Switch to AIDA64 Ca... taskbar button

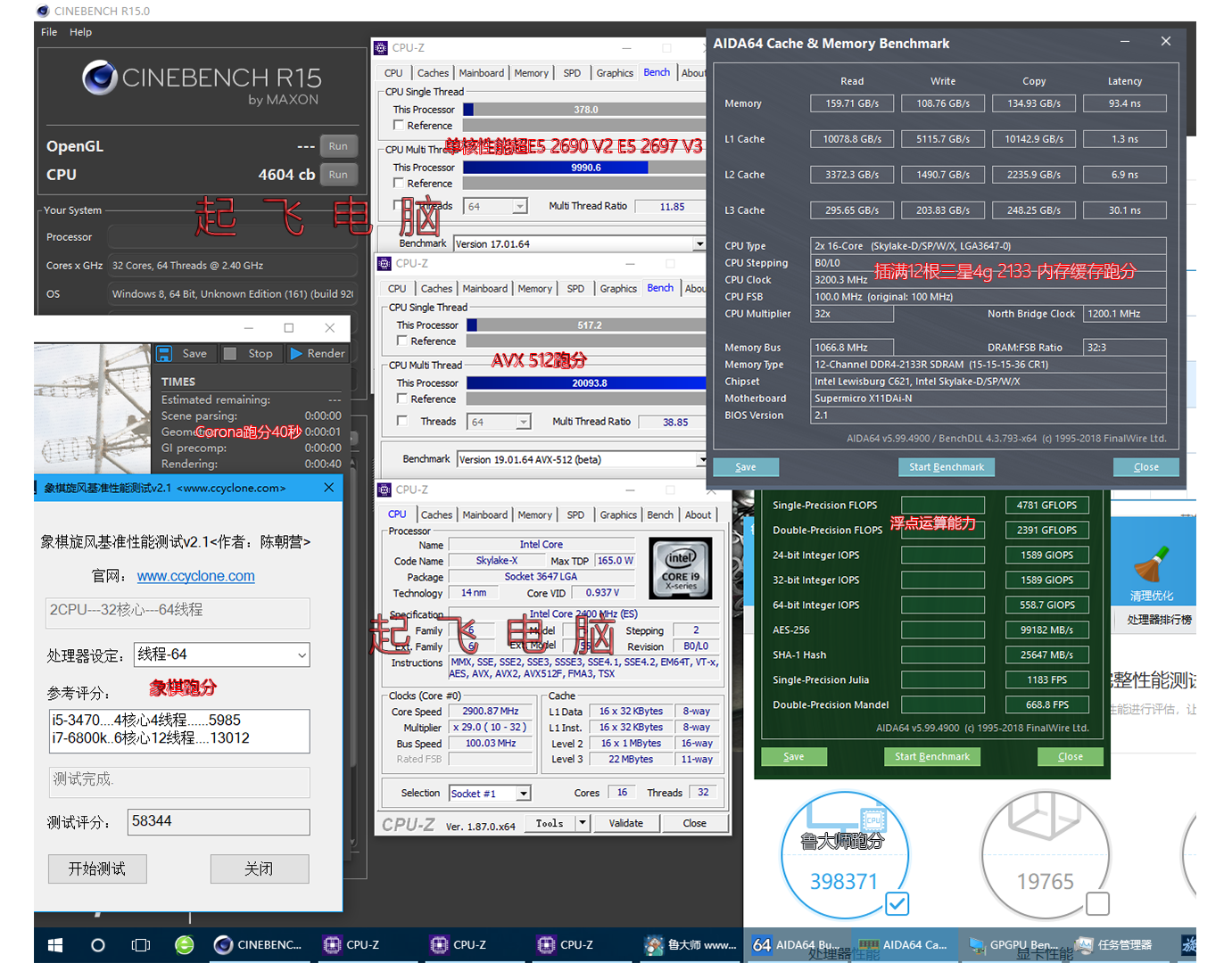pos(904,945)
